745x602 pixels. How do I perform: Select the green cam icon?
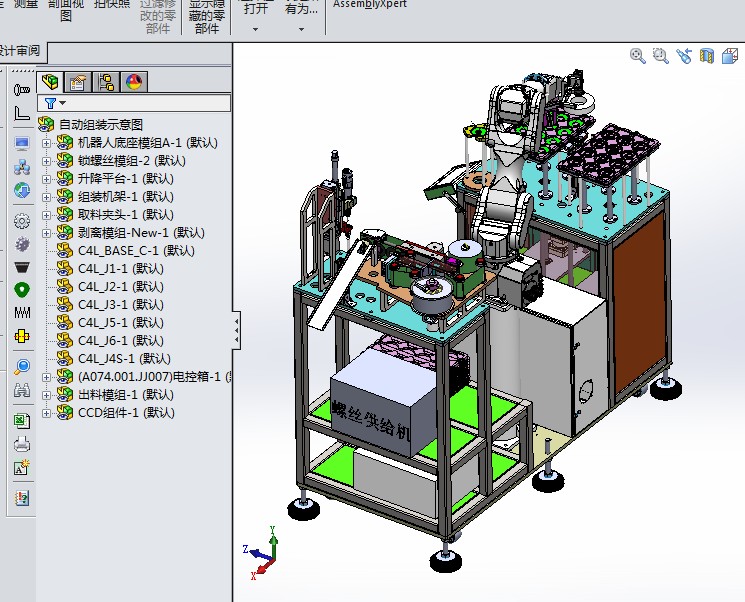[22, 289]
